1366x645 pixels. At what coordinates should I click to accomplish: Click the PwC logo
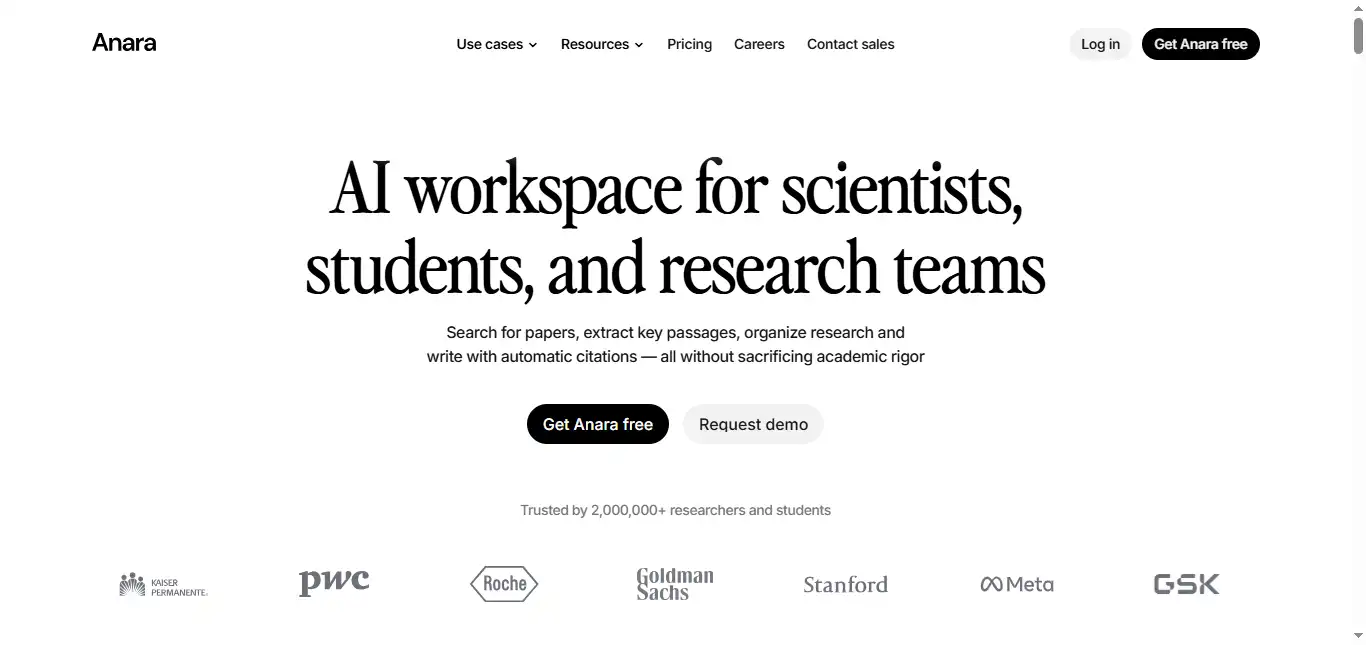click(334, 583)
